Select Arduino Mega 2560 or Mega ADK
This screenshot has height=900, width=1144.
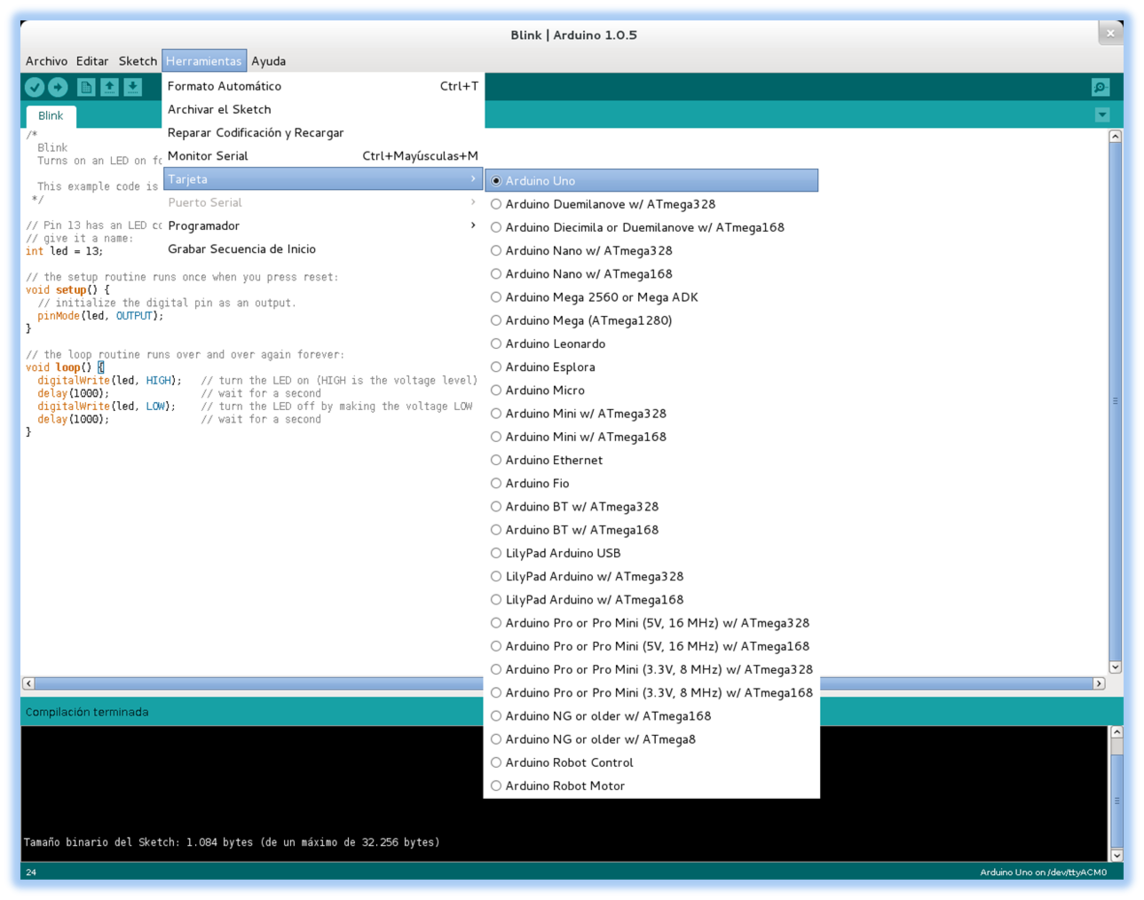pyautogui.click(x=652, y=298)
